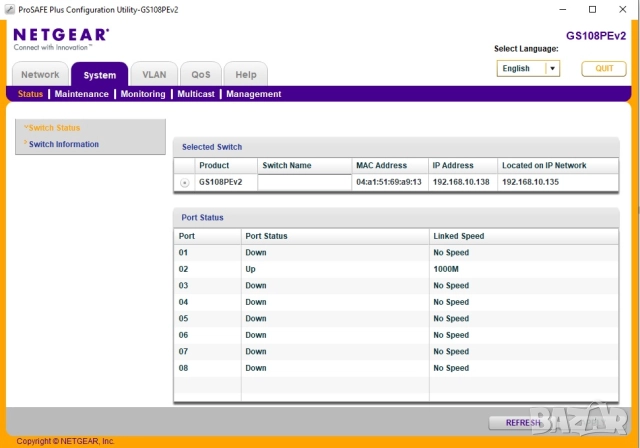This screenshot has height=448, width=640.
Task: Click the language dropdown arrow
Action: 551,69
